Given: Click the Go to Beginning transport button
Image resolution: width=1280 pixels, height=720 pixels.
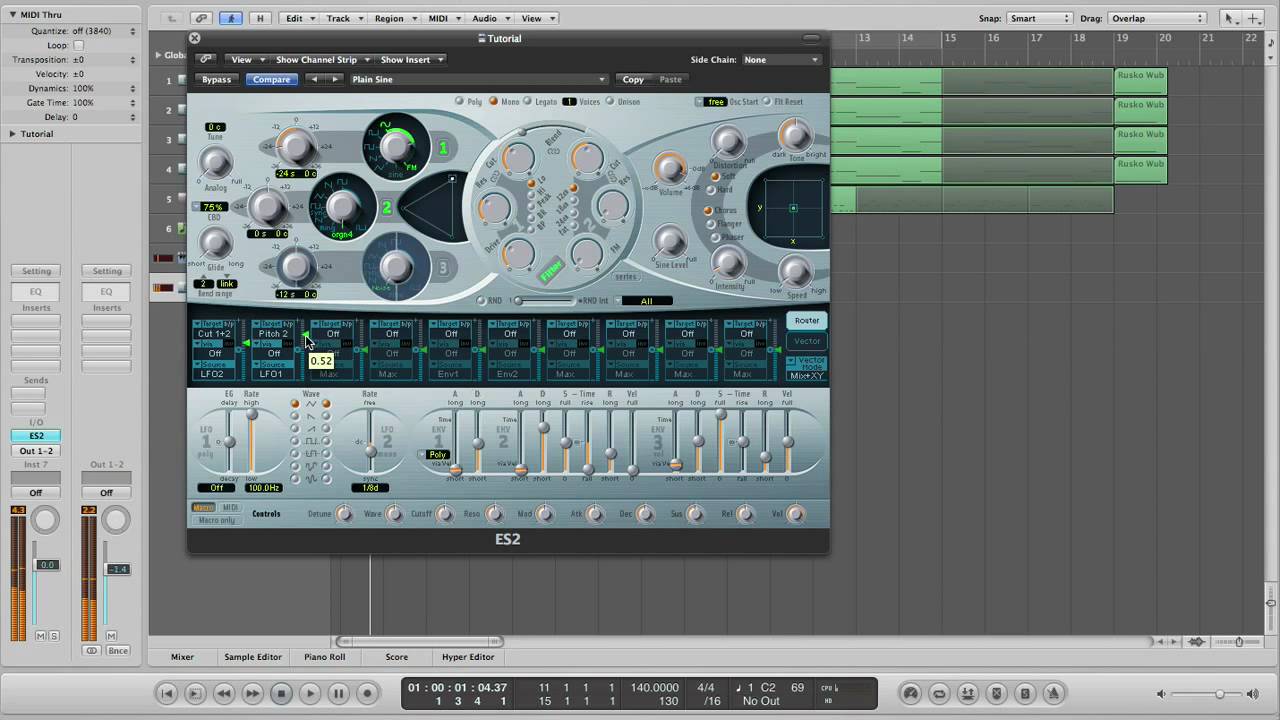Looking at the screenshot, I should point(167,693).
